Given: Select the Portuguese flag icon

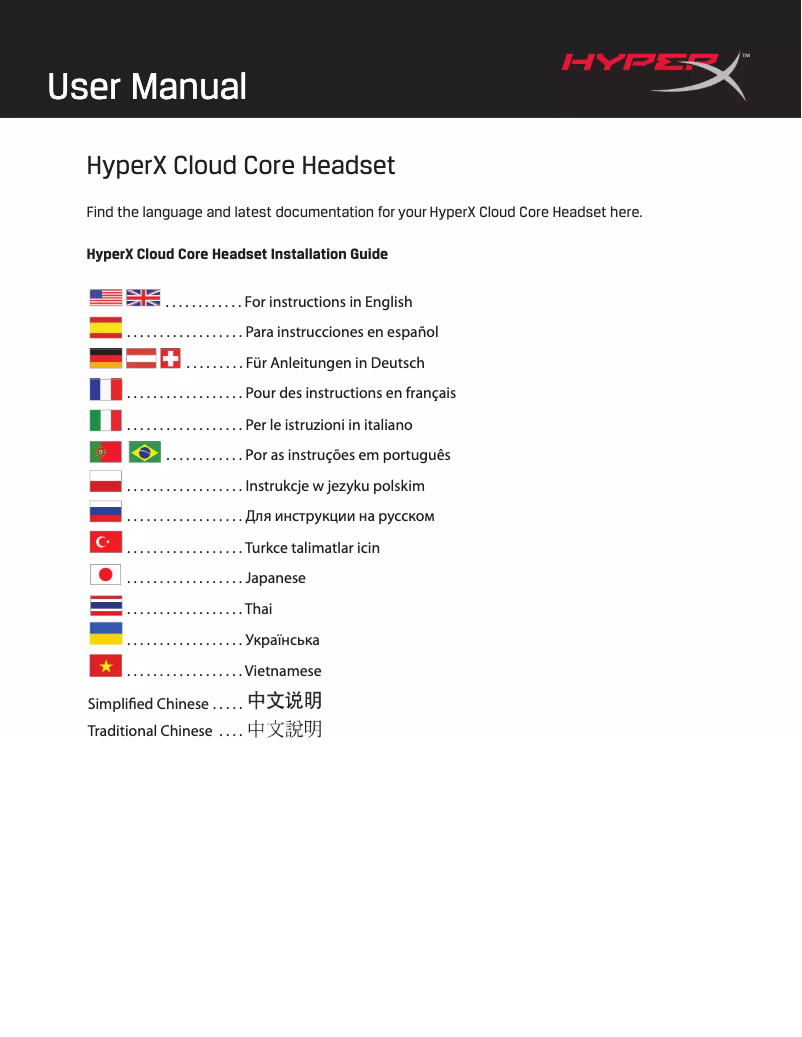Looking at the screenshot, I should [103, 451].
